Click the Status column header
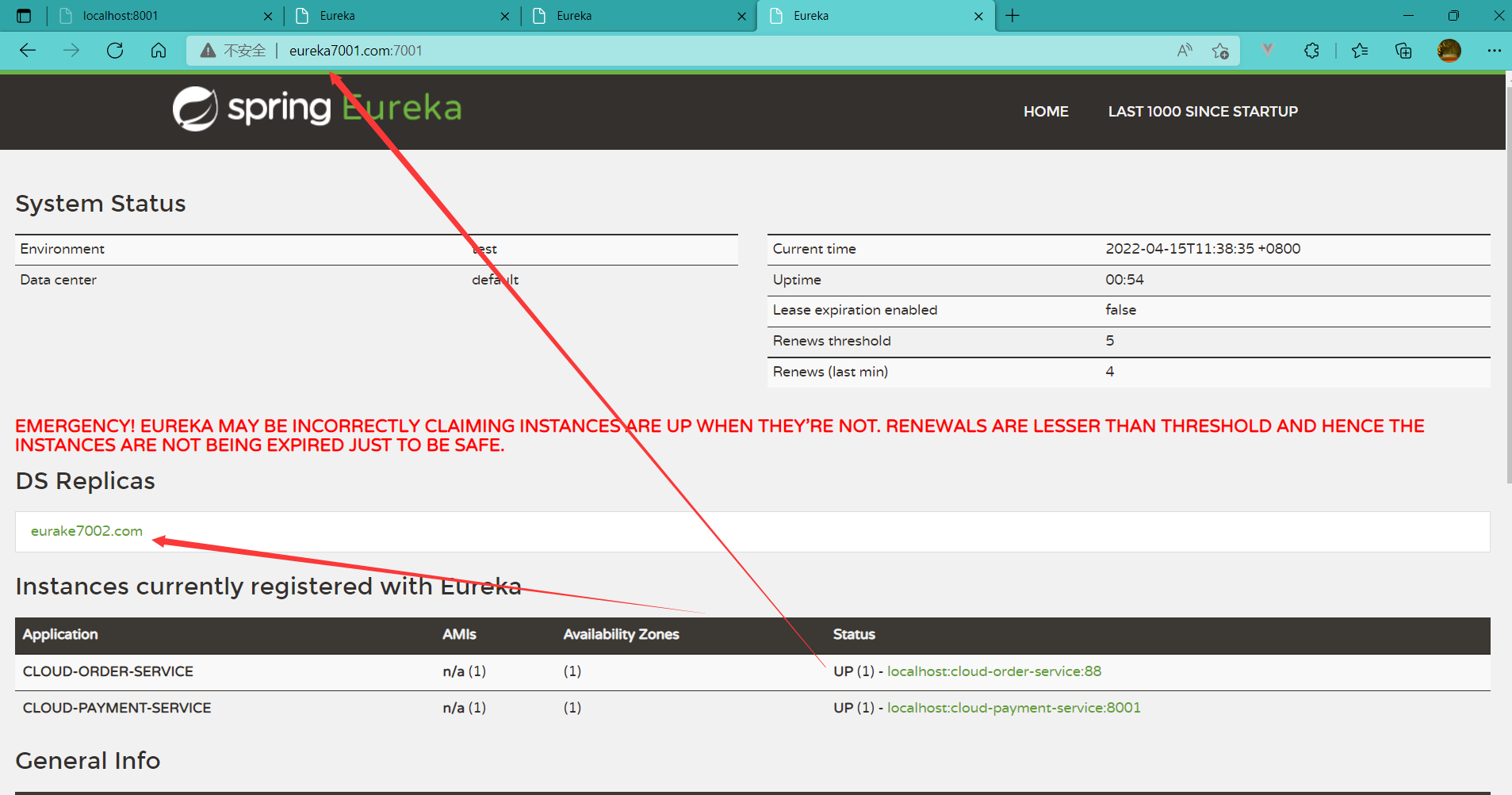Image resolution: width=1512 pixels, height=795 pixels. [854, 634]
